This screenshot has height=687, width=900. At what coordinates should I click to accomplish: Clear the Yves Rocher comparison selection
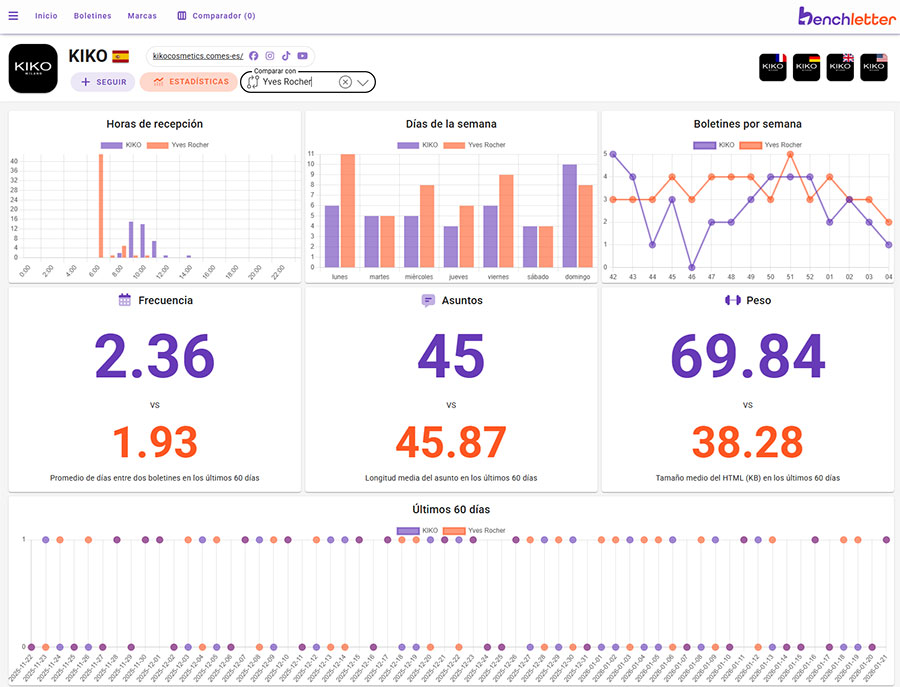(345, 82)
